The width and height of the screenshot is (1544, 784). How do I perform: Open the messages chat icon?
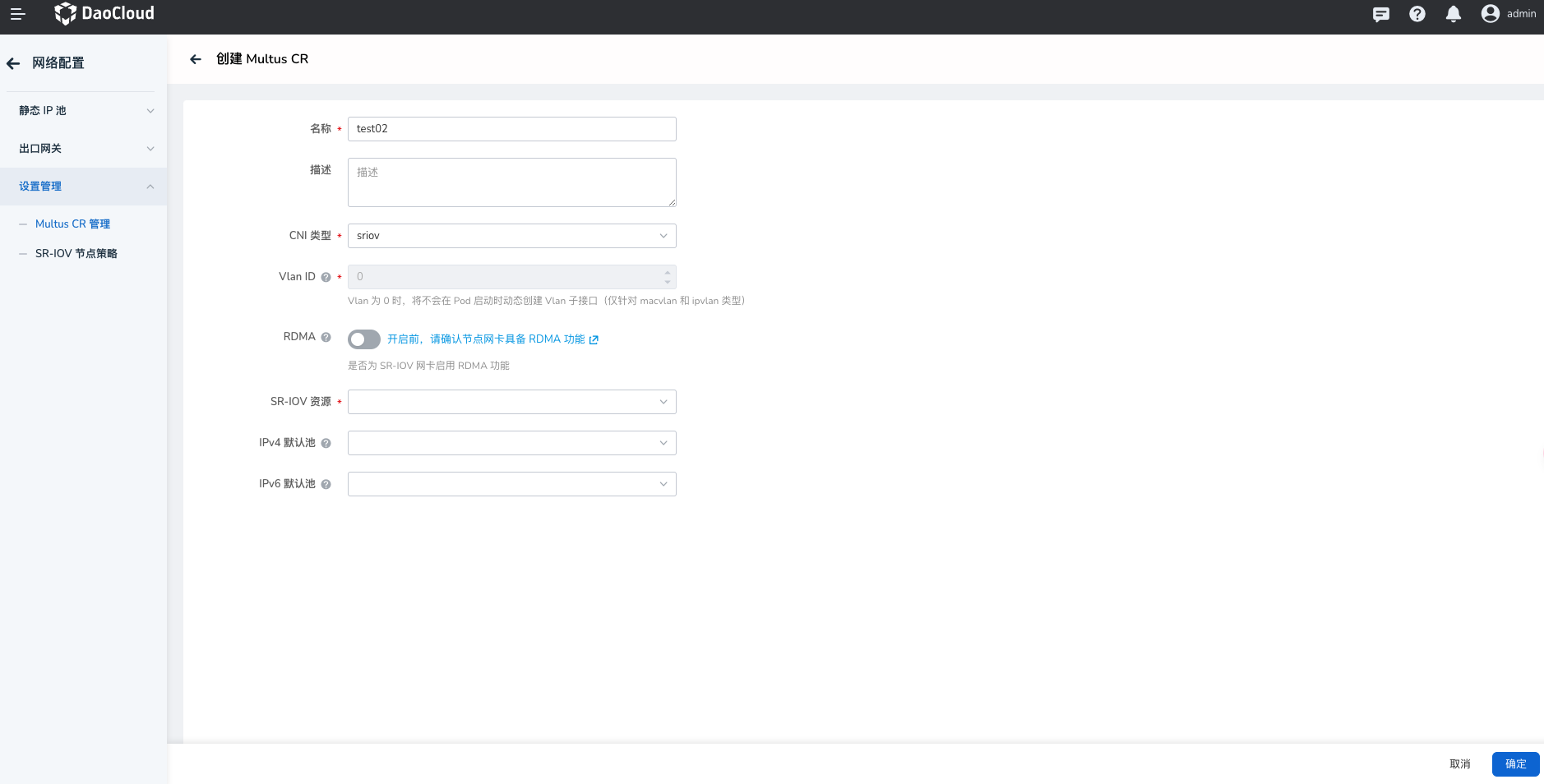coord(1380,14)
